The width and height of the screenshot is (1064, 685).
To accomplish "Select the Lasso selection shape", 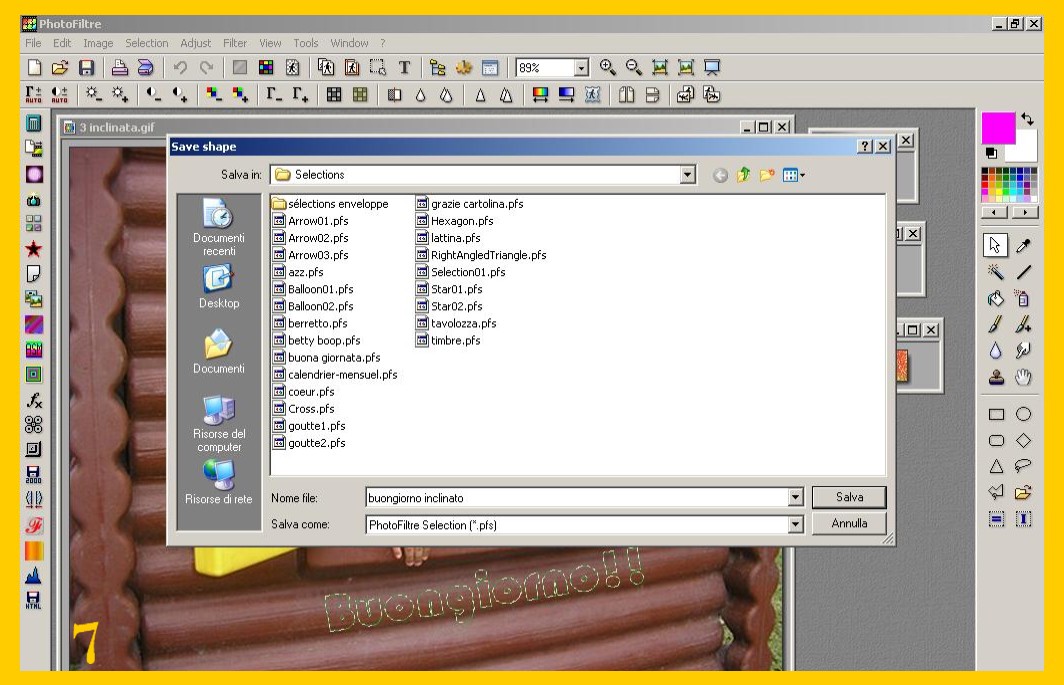I will pos(1023,466).
